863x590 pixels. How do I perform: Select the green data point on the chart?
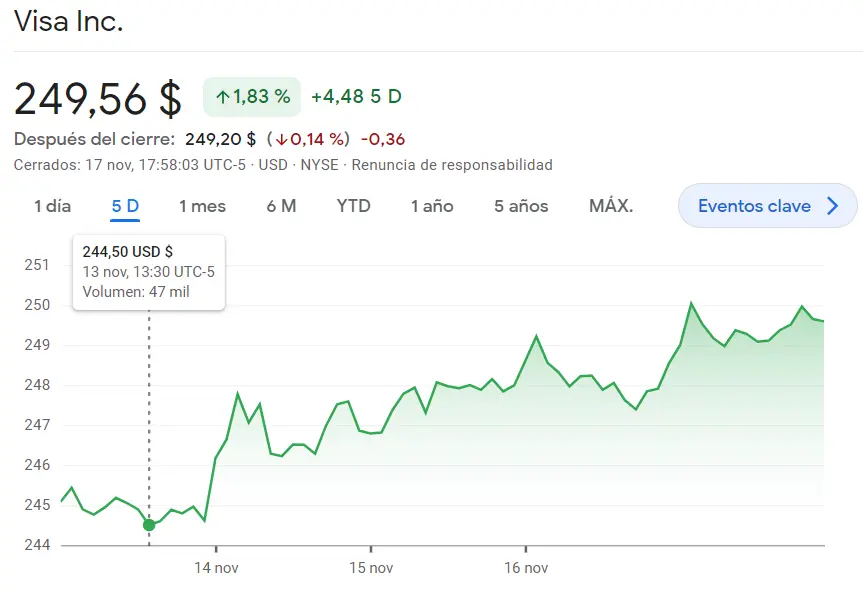tap(148, 524)
